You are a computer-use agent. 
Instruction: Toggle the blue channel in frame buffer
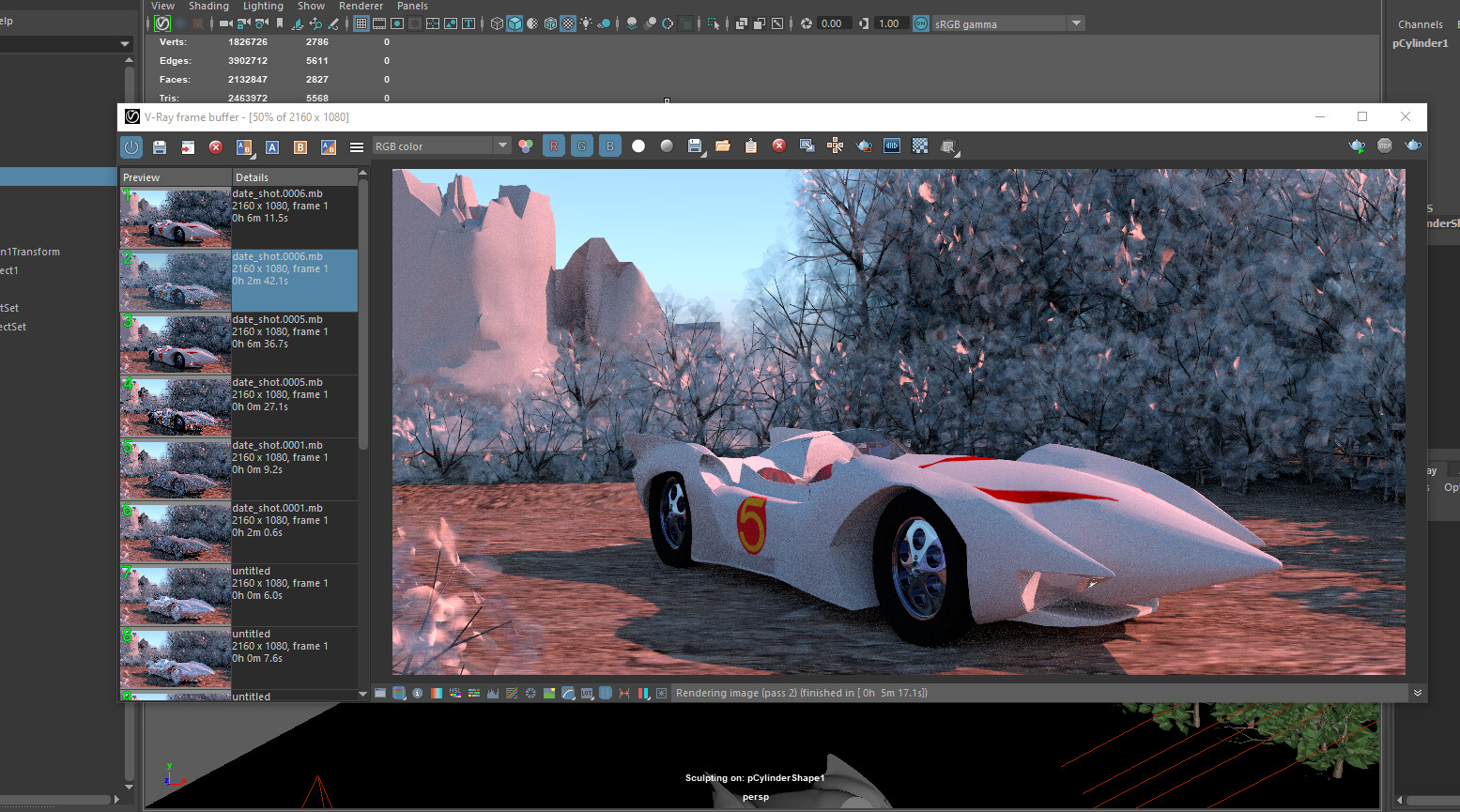pos(610,146)
